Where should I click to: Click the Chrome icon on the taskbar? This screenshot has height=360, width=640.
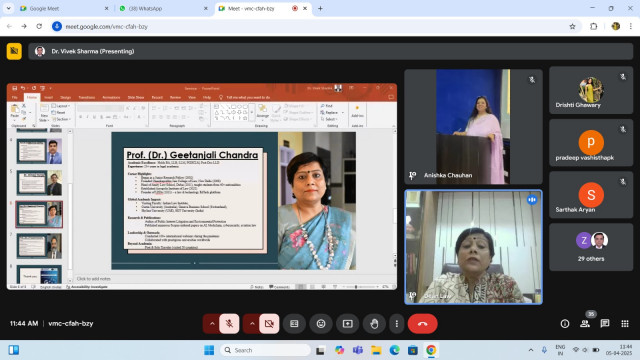tap(431, 350)
